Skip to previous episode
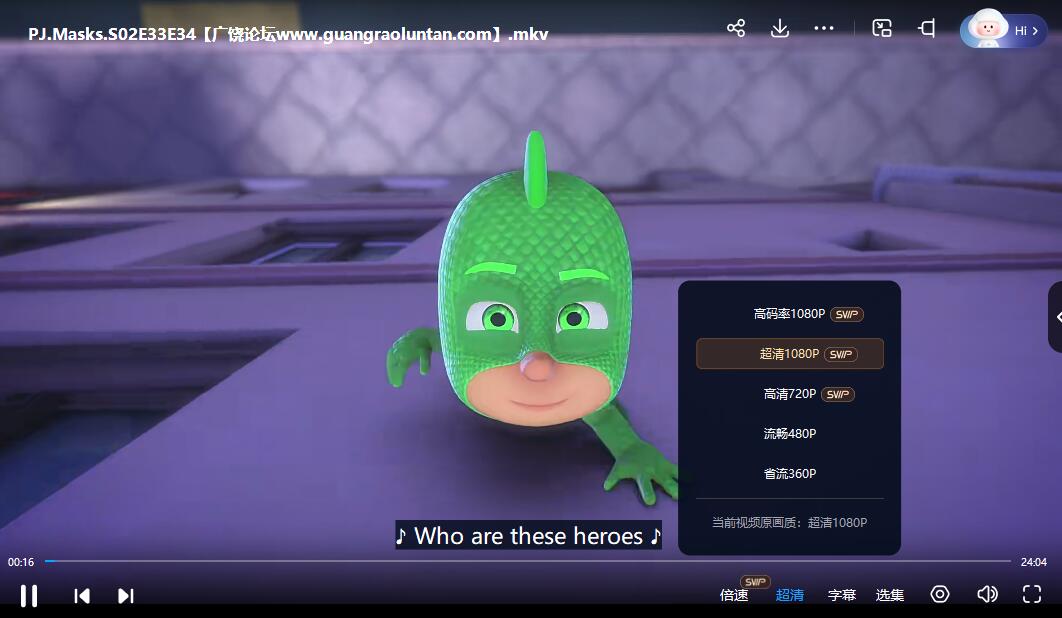The height and width of the screenshot is (618, 1062). pos(82,596)
